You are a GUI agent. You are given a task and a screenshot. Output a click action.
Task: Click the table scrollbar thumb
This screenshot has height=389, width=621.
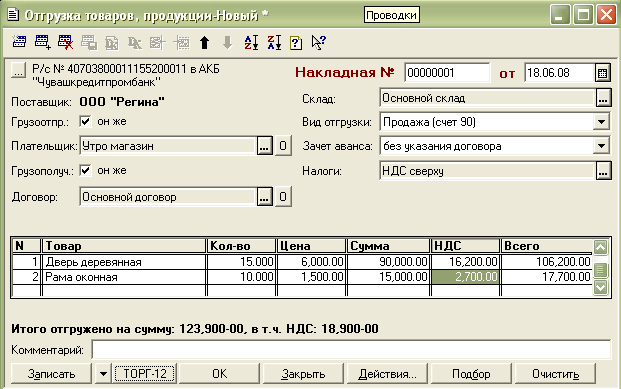click(x=600, y=270)
